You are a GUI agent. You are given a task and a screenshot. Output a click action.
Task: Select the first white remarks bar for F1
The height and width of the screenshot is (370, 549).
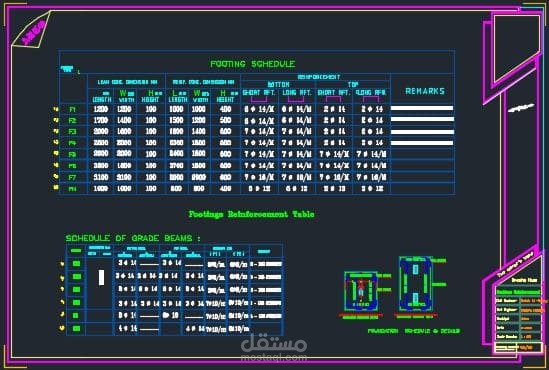[x=422, y=108]
